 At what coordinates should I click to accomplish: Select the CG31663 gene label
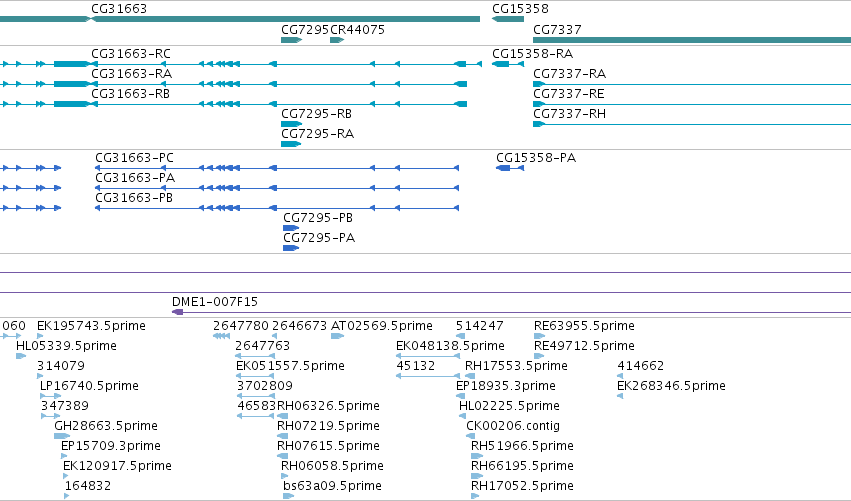point(119,9)
